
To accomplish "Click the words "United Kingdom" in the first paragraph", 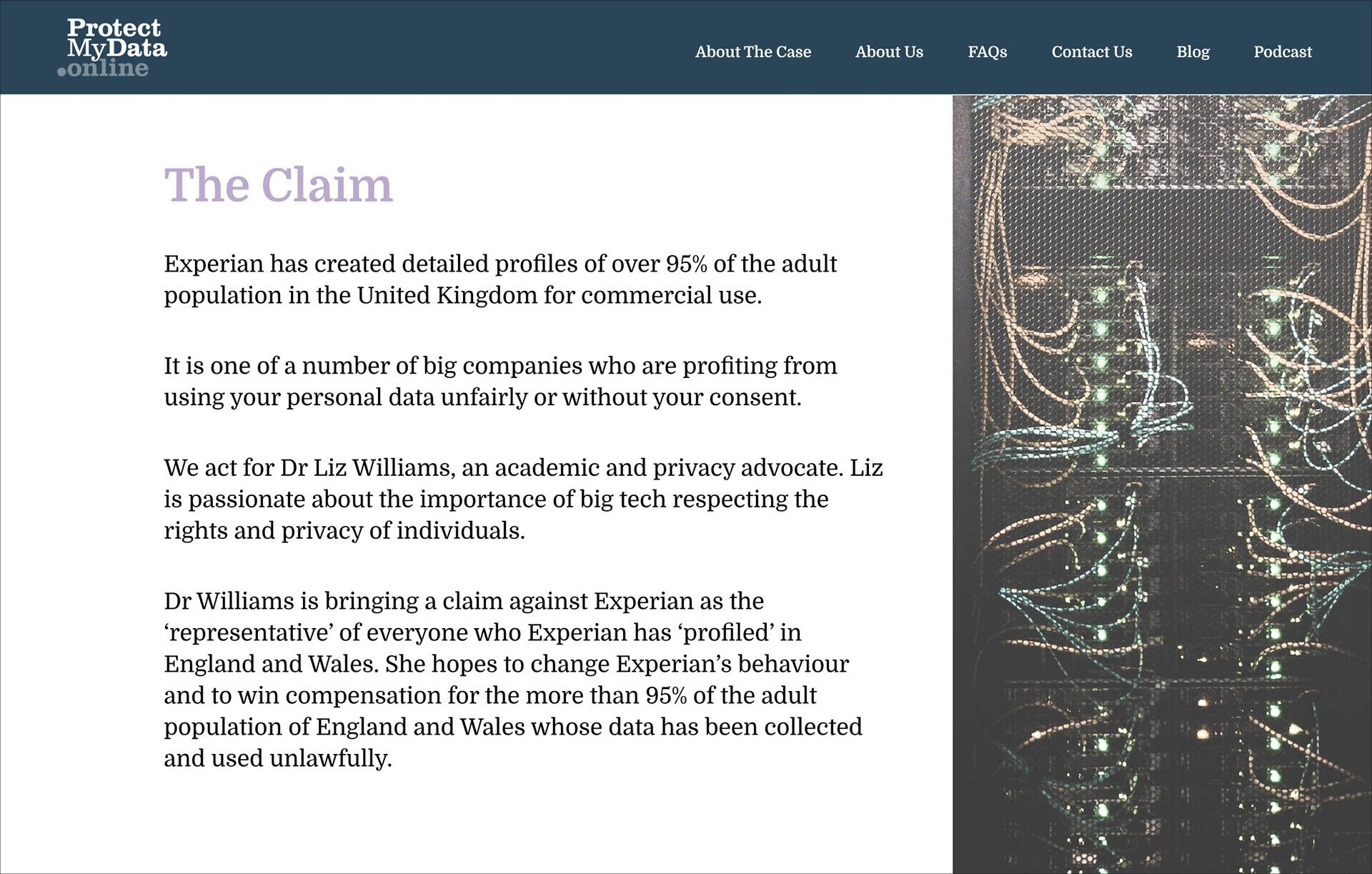I will click(447, 296).
